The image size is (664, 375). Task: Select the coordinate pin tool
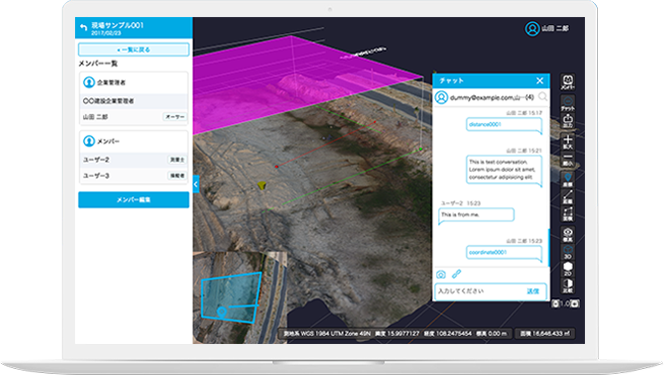(x=567, y=179)
